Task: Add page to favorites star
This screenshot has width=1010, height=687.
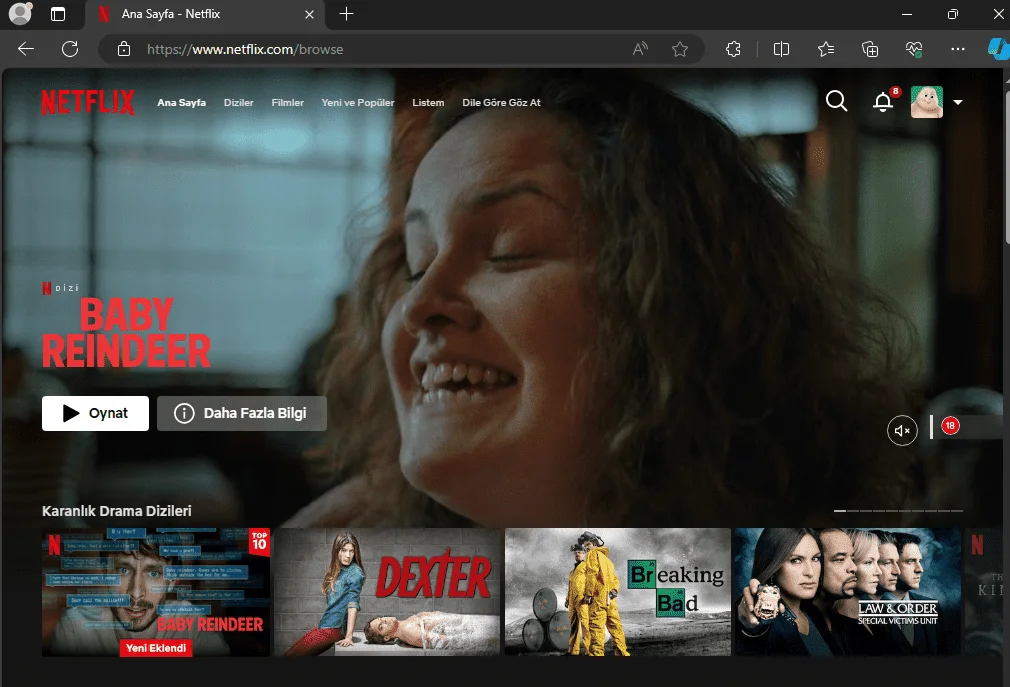Action: (x=680, y=49)
